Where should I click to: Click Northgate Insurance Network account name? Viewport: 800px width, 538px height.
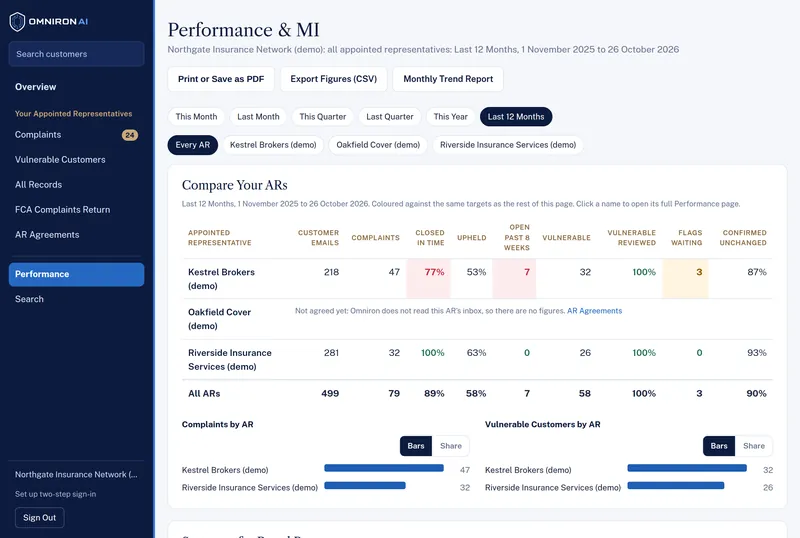pyautogui.click(x=76, y=475)
